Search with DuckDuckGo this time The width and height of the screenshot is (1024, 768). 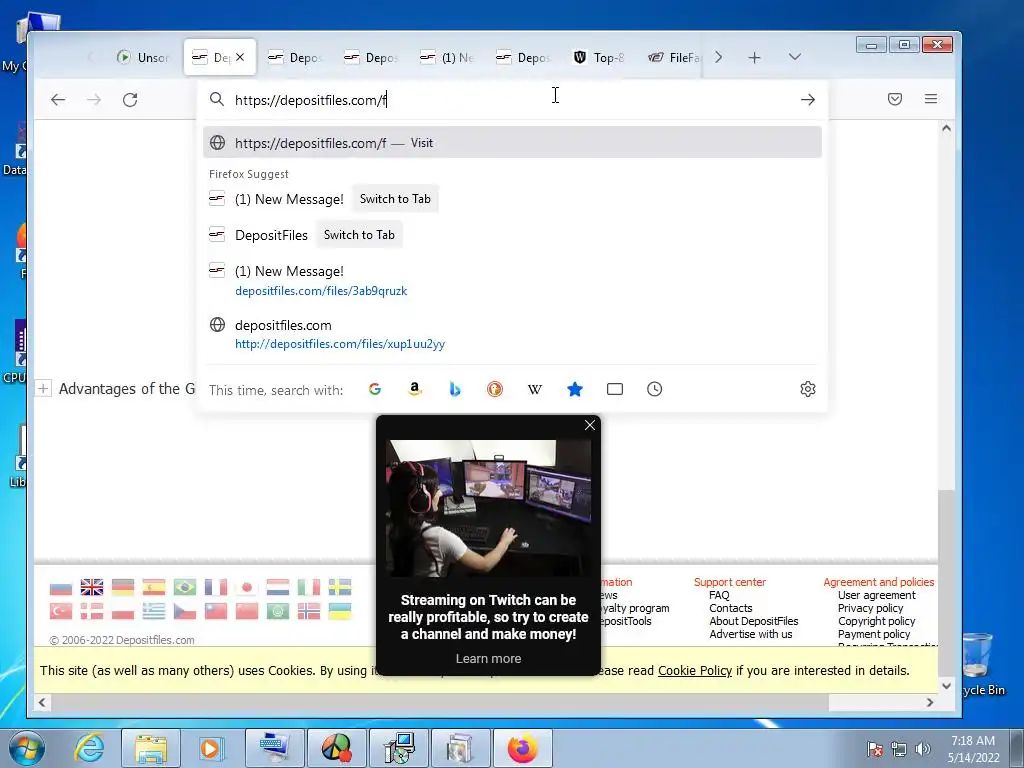[x=495, y=389]
